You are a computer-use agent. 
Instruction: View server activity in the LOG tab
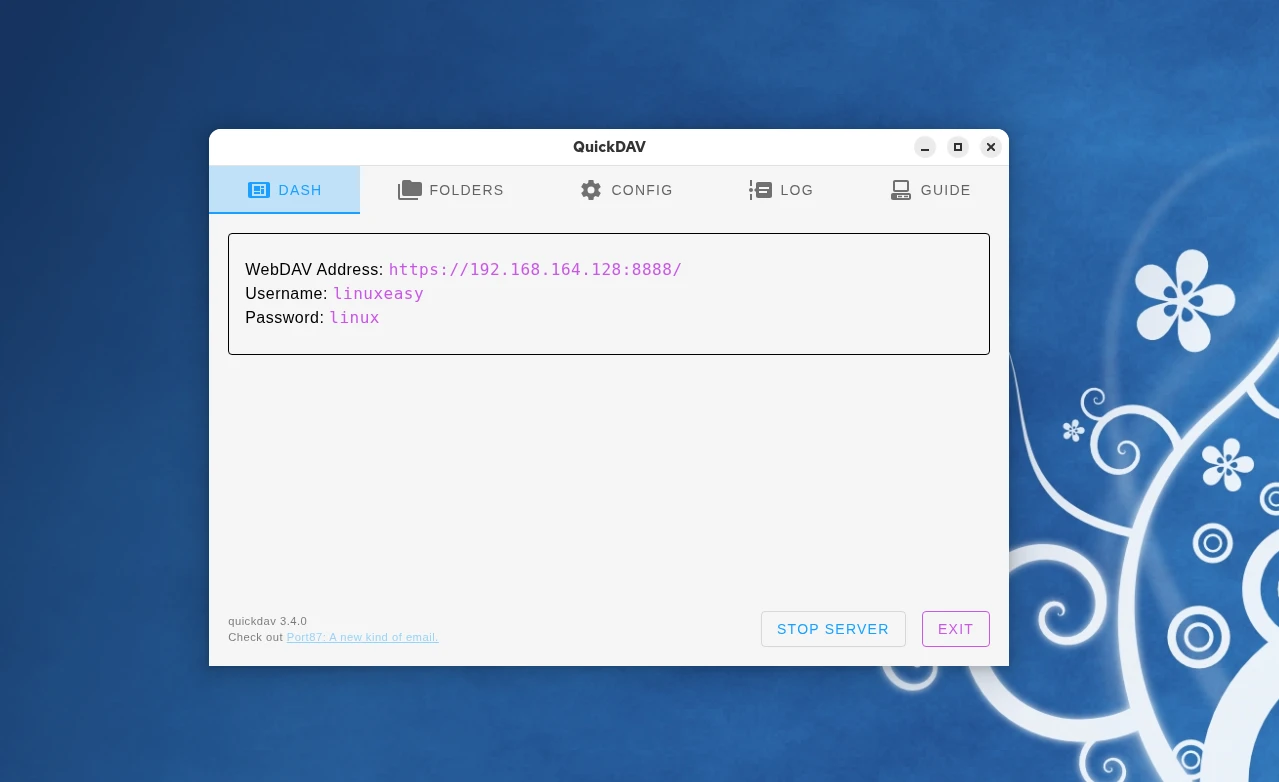coord(781,190)
